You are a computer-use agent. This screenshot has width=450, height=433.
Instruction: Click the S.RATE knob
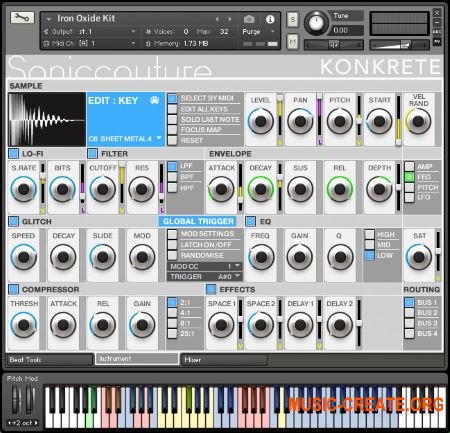(24, 189)
